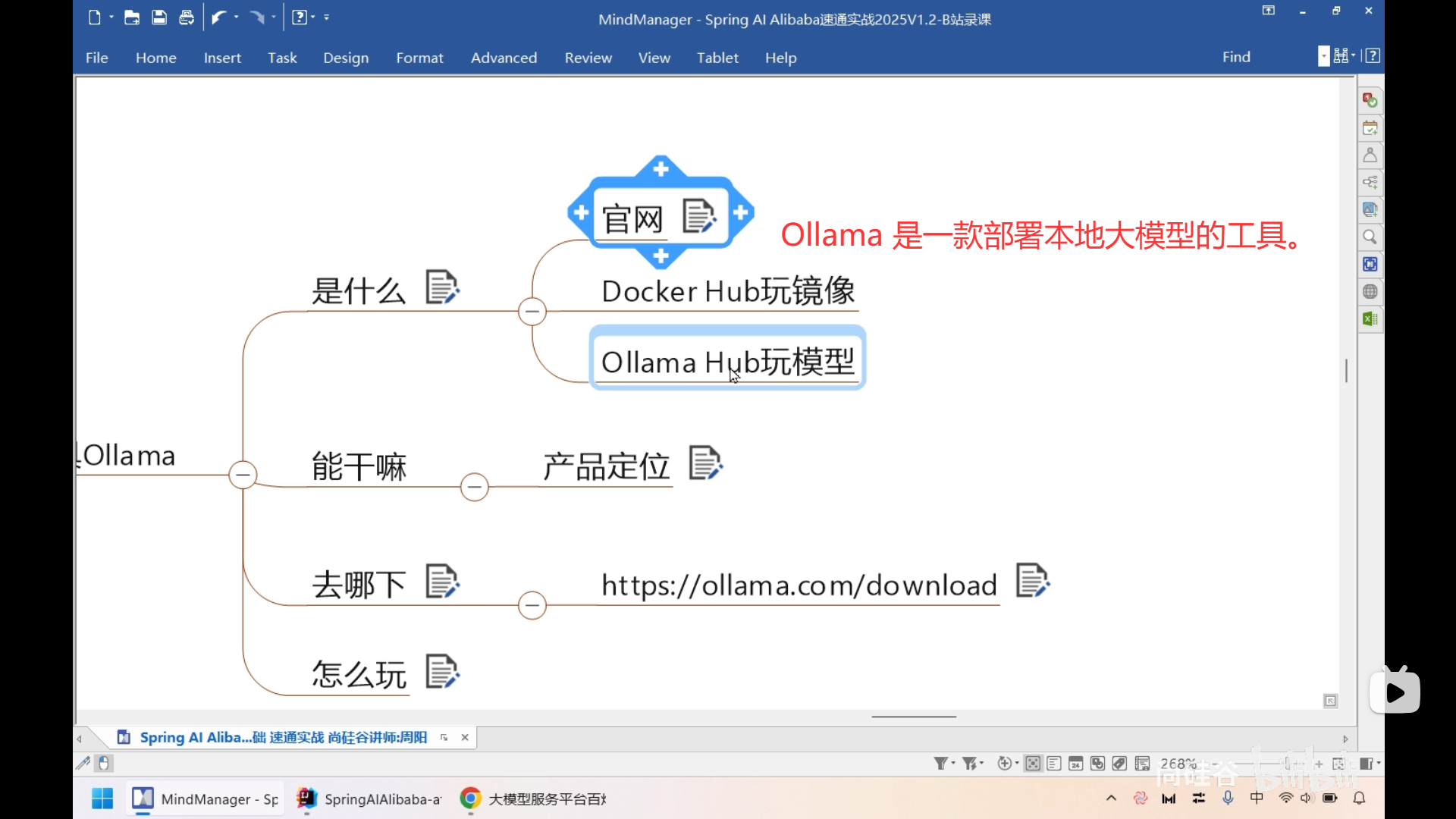Collapse the 能干嘛 branch minus circle
This screenshot has height=819, width=1456.
click(x=475, y=487)
